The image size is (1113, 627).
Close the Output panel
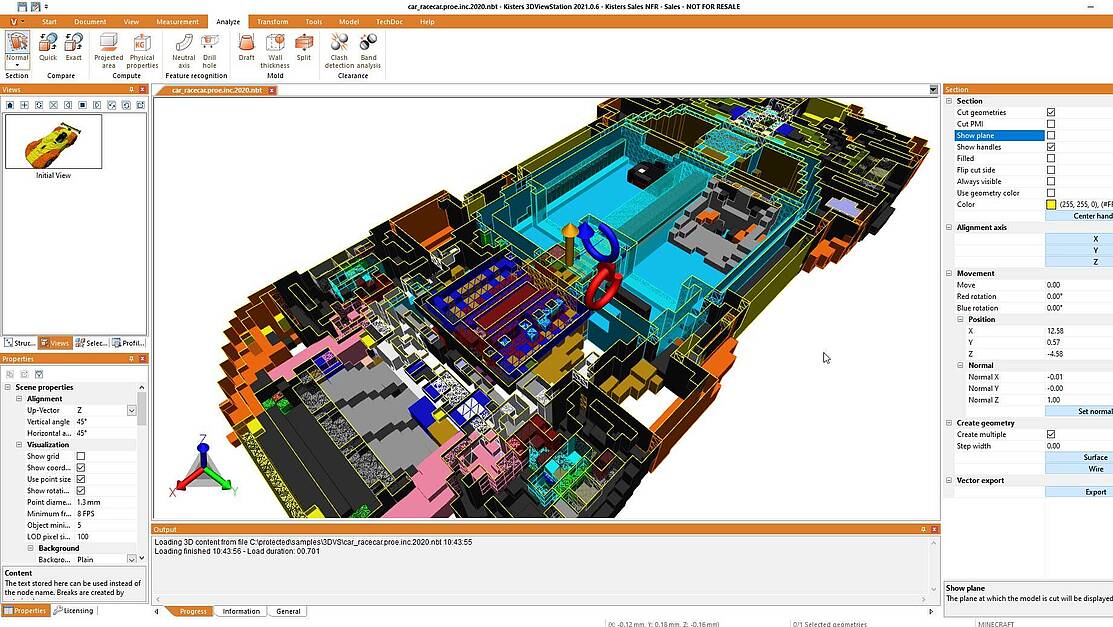pyautogui.click(x=934, y=529)
